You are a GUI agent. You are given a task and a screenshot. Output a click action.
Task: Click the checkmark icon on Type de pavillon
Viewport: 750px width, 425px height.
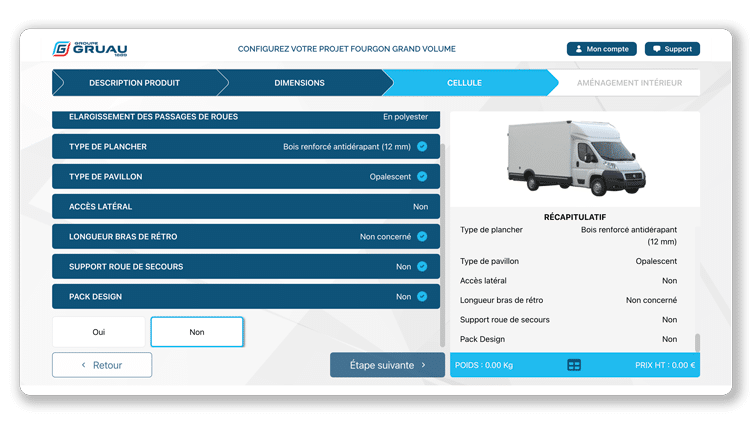422,177
